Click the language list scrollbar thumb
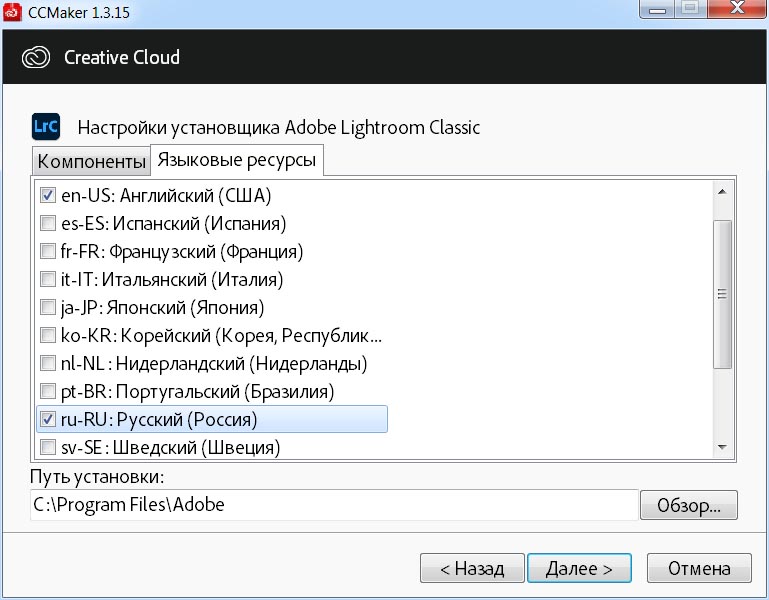The width and height of the screenshot is (769, 600). click(722, 294)
